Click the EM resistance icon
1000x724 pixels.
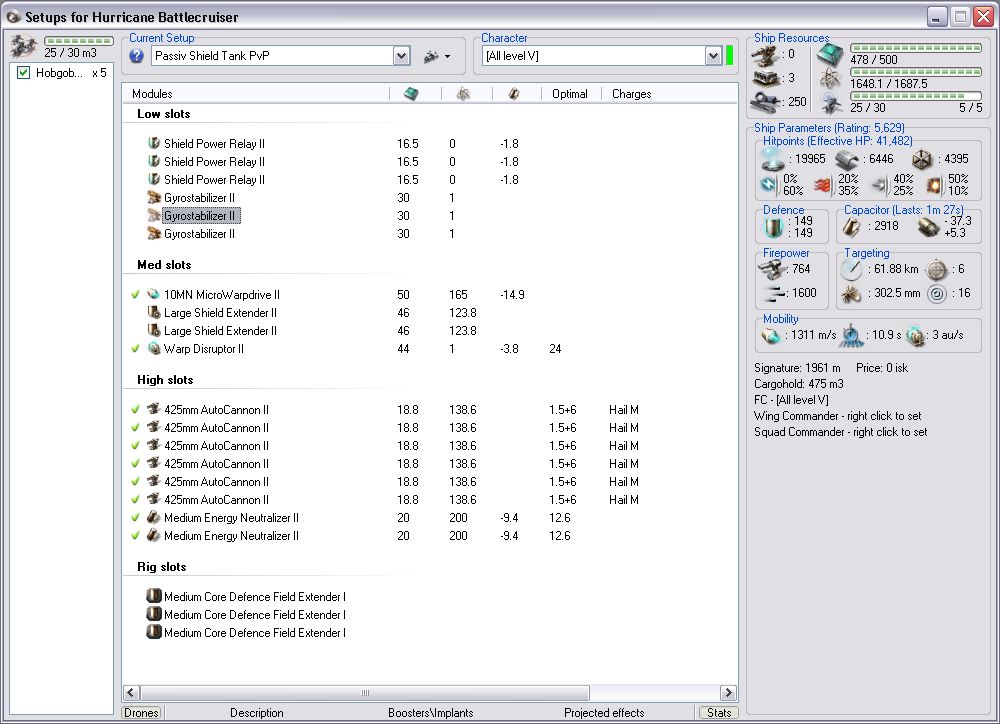769,185
